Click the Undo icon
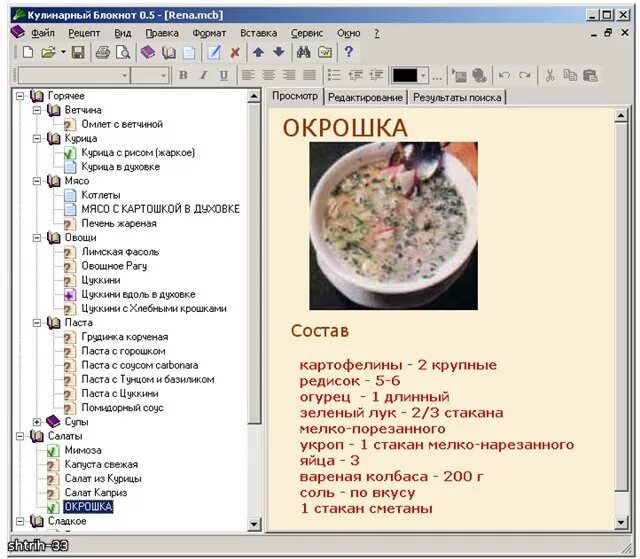Image resolution: width=640 pixels, height=559 pixels. (504, 75)
